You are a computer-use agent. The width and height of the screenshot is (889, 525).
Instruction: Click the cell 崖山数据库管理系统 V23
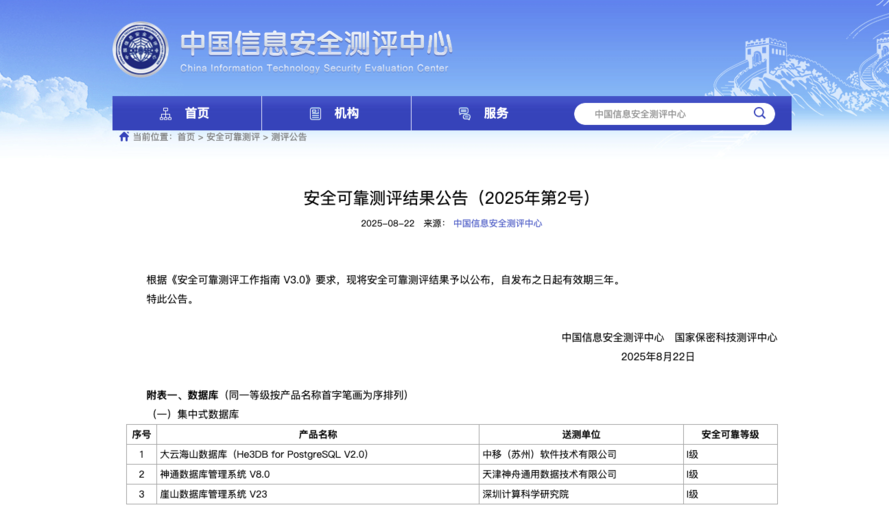coord(318,494)
